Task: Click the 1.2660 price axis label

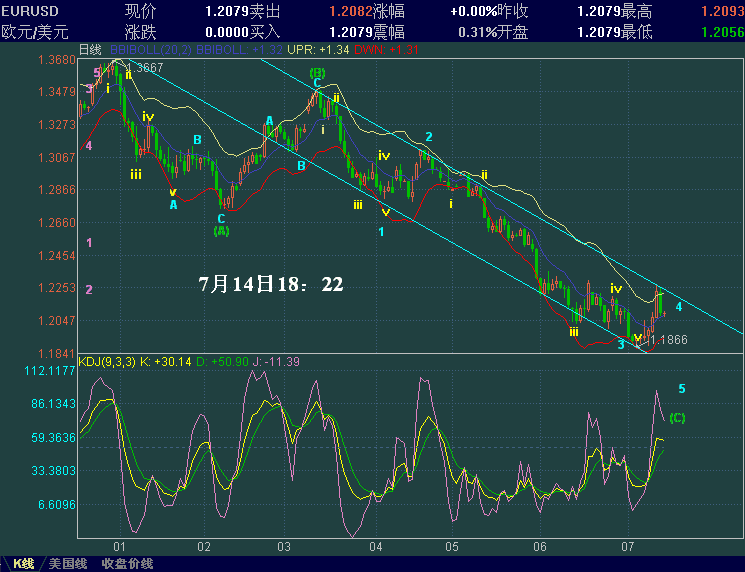Action: 57,223
